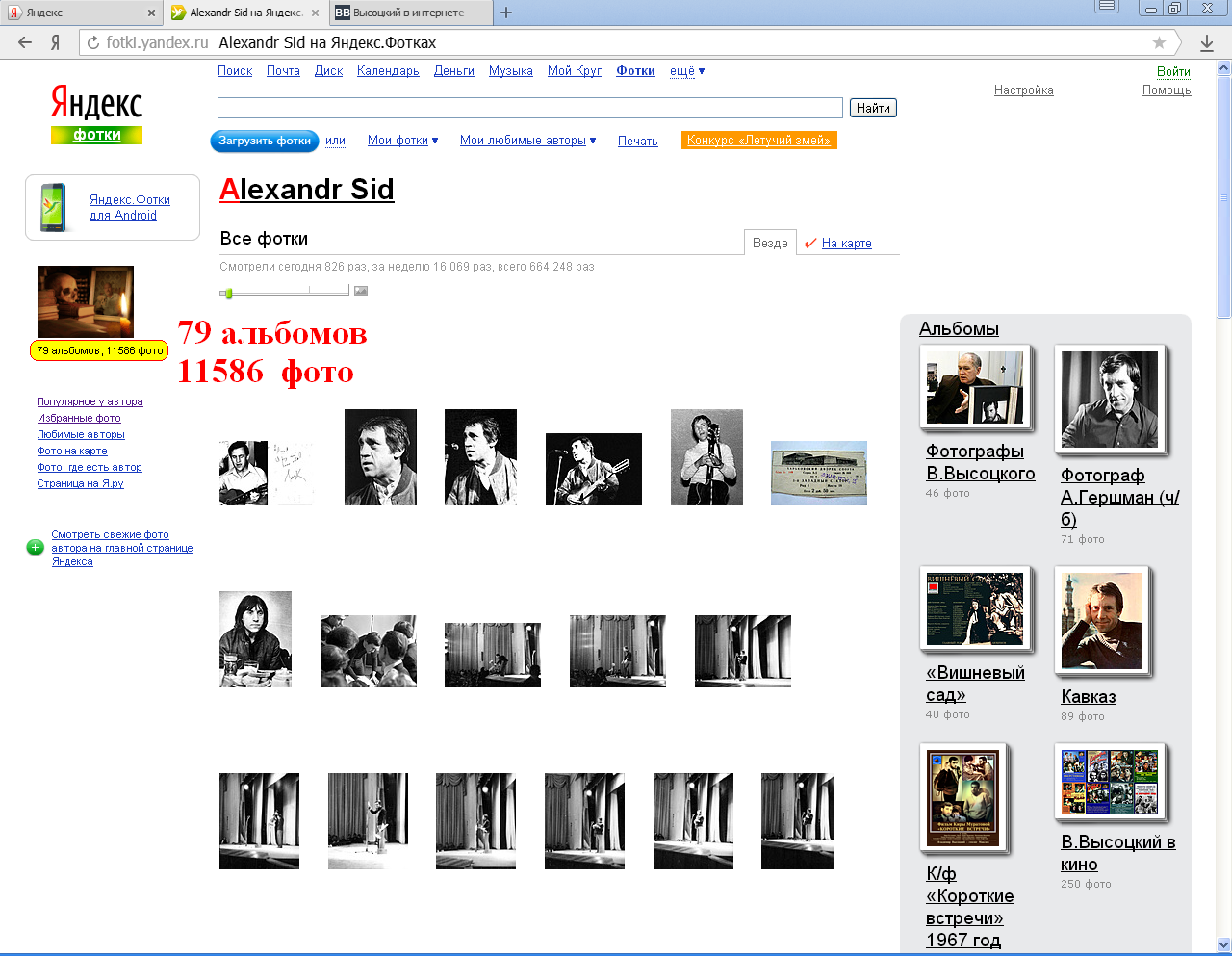The image size is (1232, 956).
Task: Open Страница на Я.ру link
Action: tap(80, 483)
